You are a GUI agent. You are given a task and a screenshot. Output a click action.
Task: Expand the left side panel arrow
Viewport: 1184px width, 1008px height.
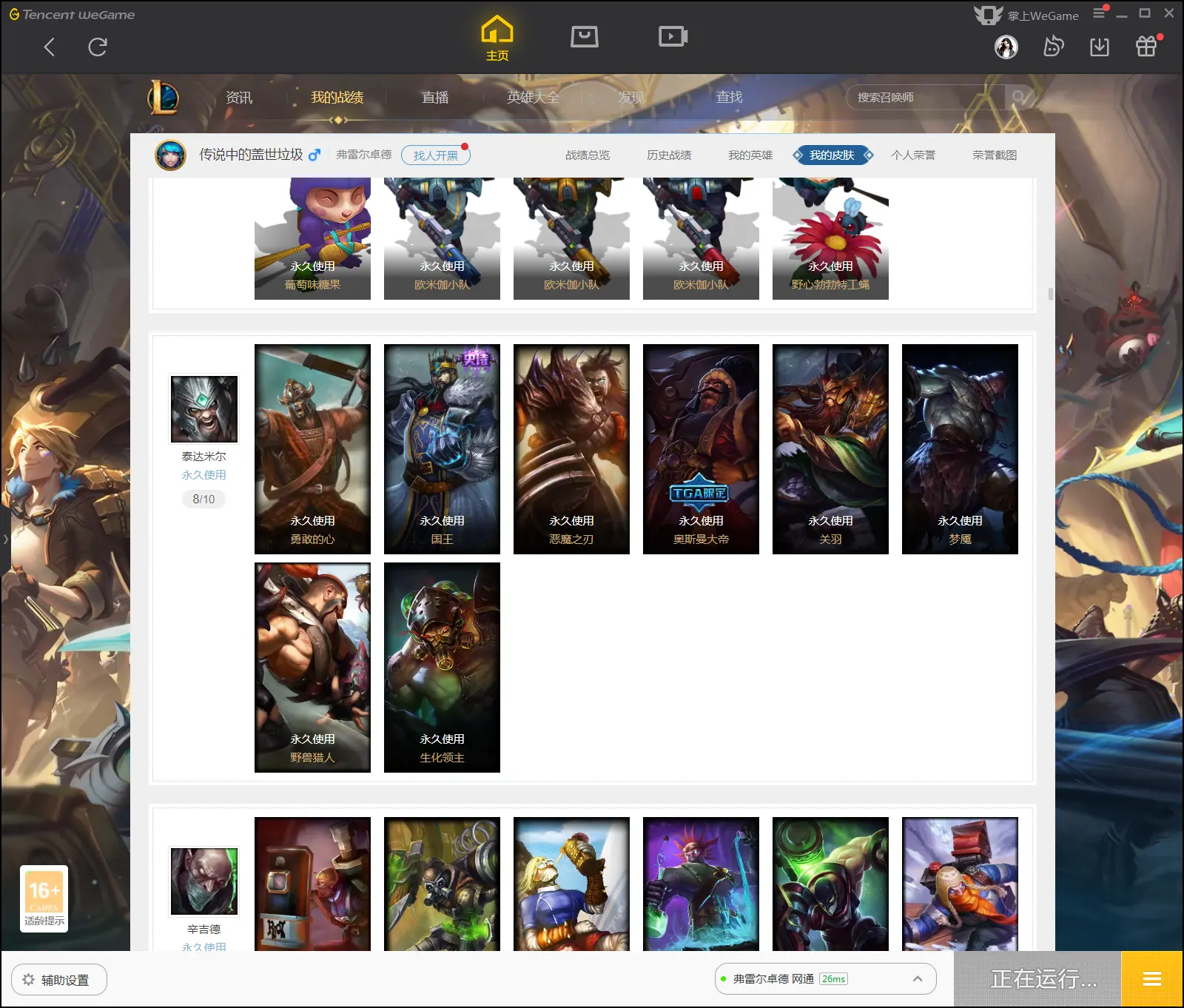click(5, 539)
